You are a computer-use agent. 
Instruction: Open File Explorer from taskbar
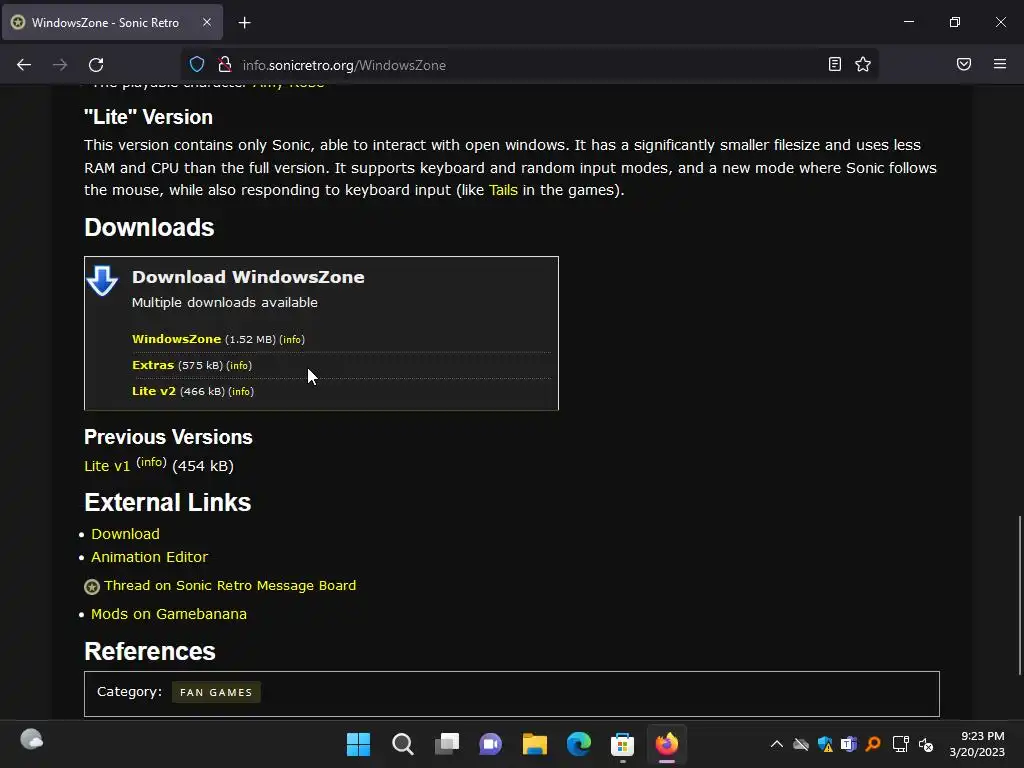[x=534, y=744]
